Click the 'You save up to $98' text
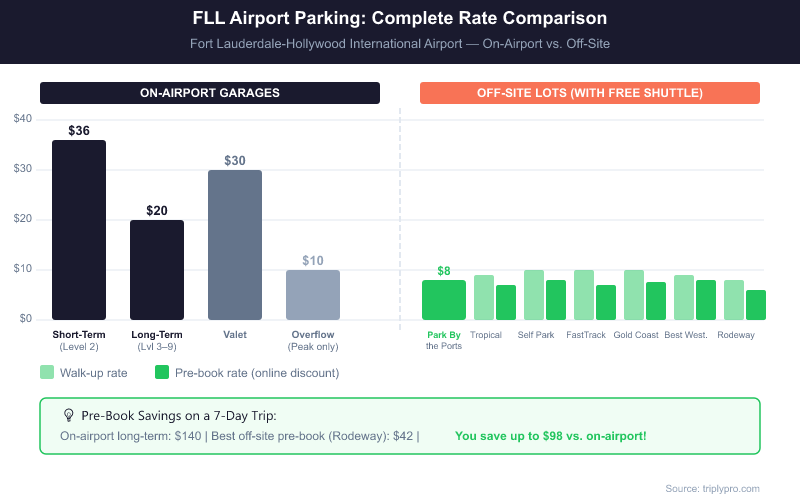The image size is (800, 500). [550, 436]
